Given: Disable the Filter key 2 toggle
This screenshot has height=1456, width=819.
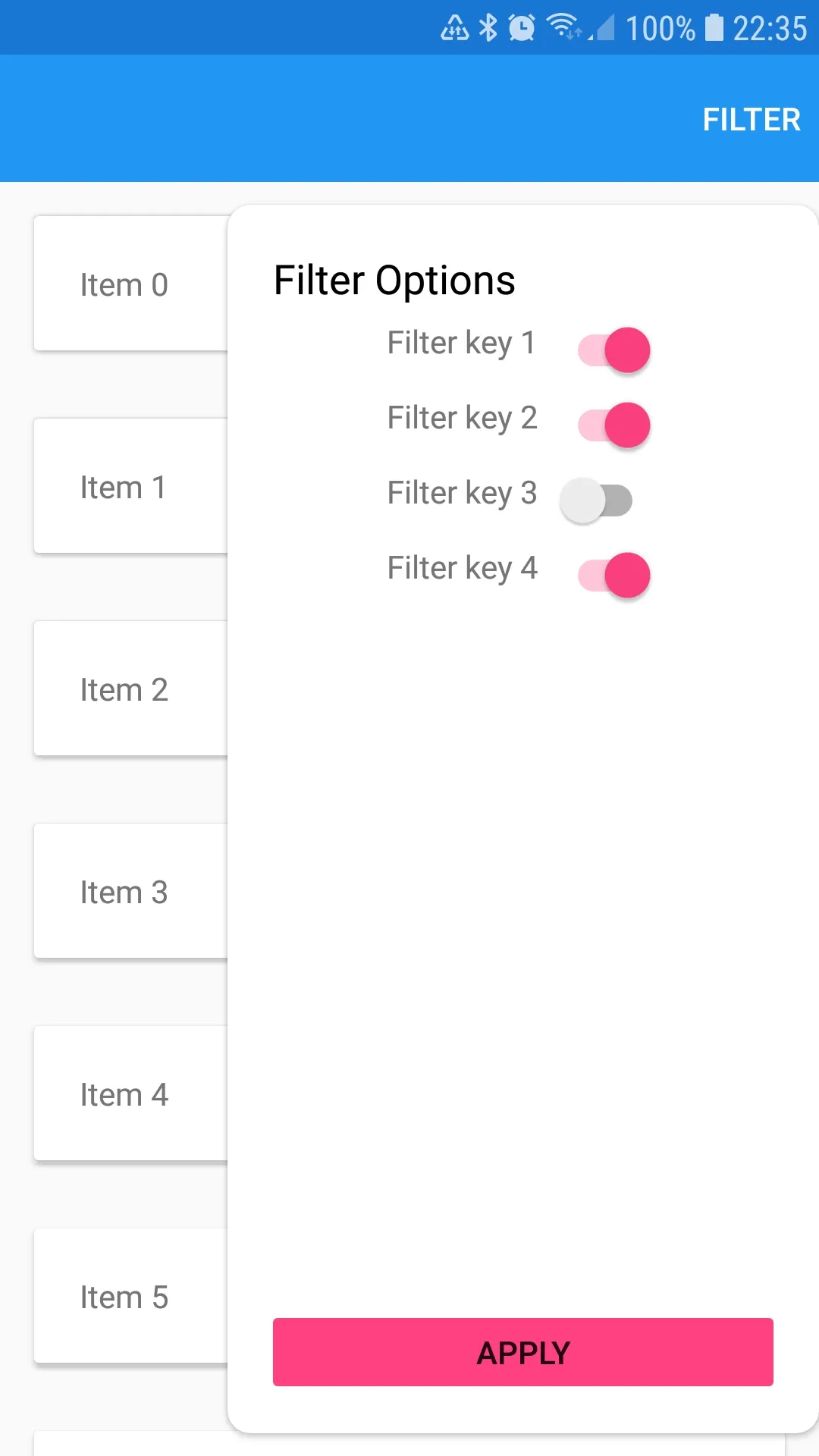Looking at the screenshot, I should 614,425.
